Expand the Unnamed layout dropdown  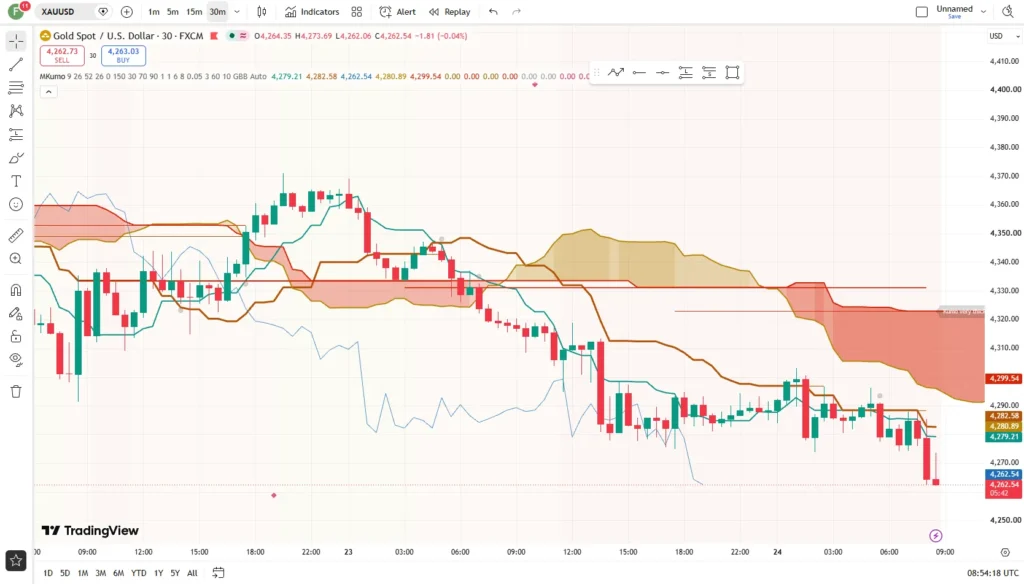point(984,12)
